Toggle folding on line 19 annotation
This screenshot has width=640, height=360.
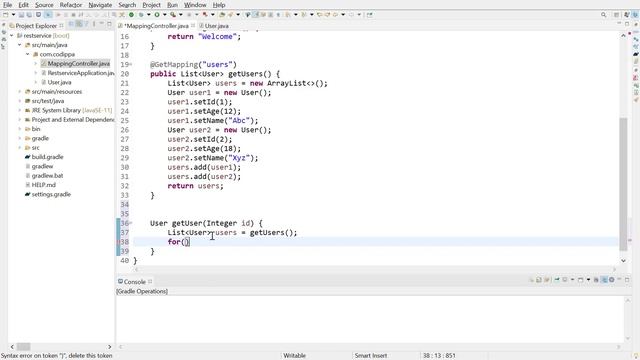(131, 64)
